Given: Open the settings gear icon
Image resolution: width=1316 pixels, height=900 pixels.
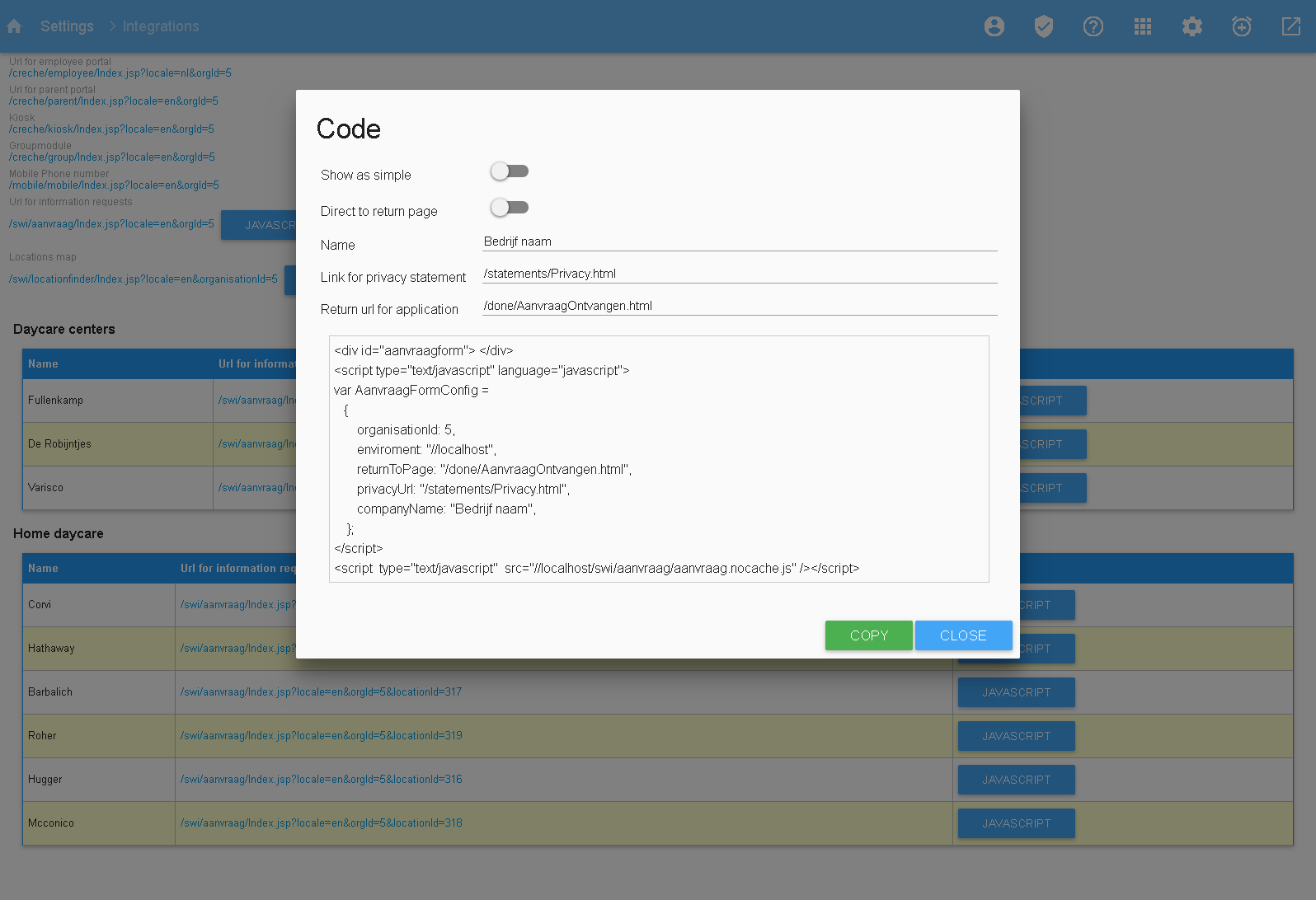Looking at the screenshot, I should point(1192,26).
